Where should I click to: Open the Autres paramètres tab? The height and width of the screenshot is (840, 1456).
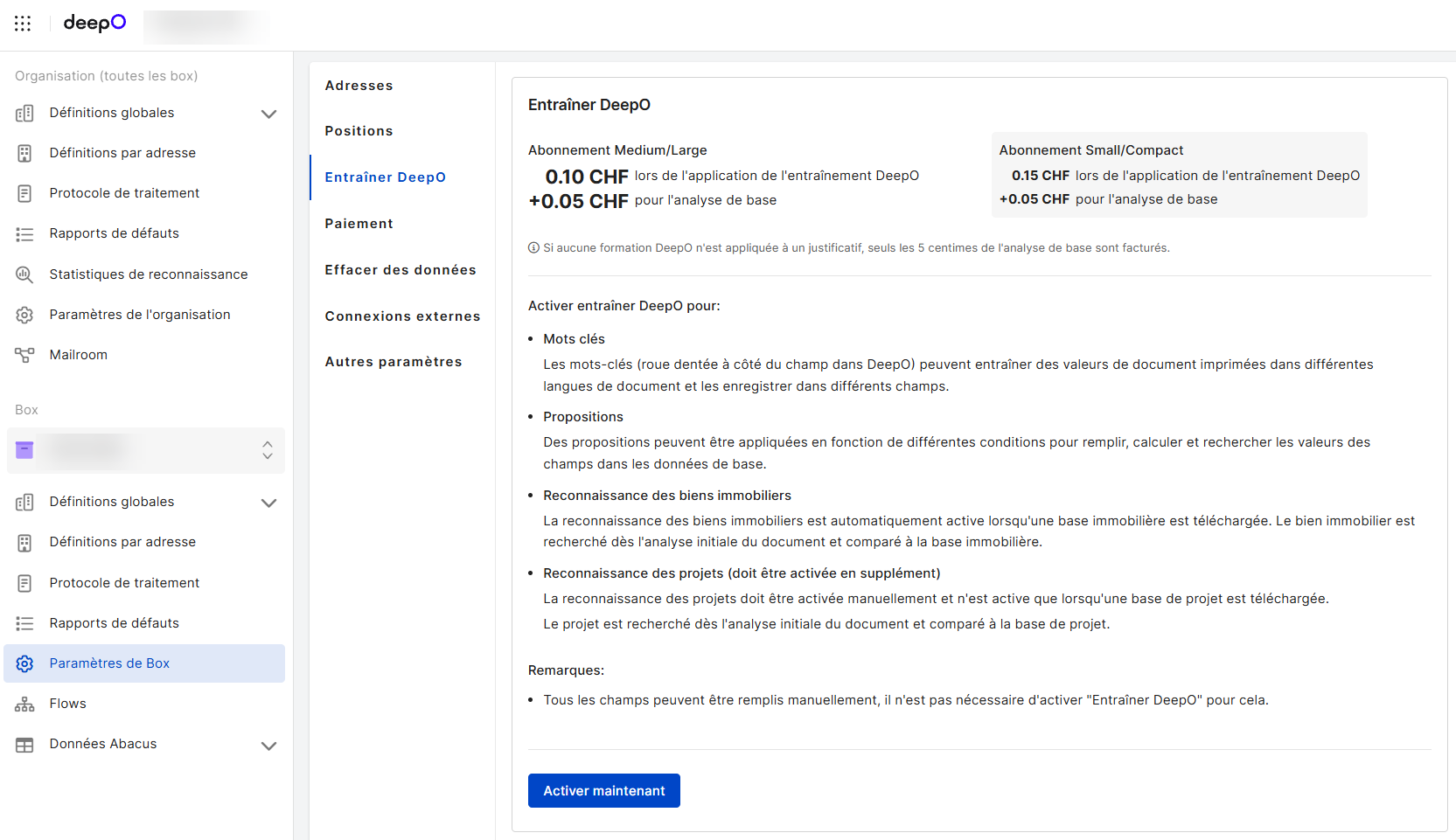pyautogui.click(x=394, y=362)
